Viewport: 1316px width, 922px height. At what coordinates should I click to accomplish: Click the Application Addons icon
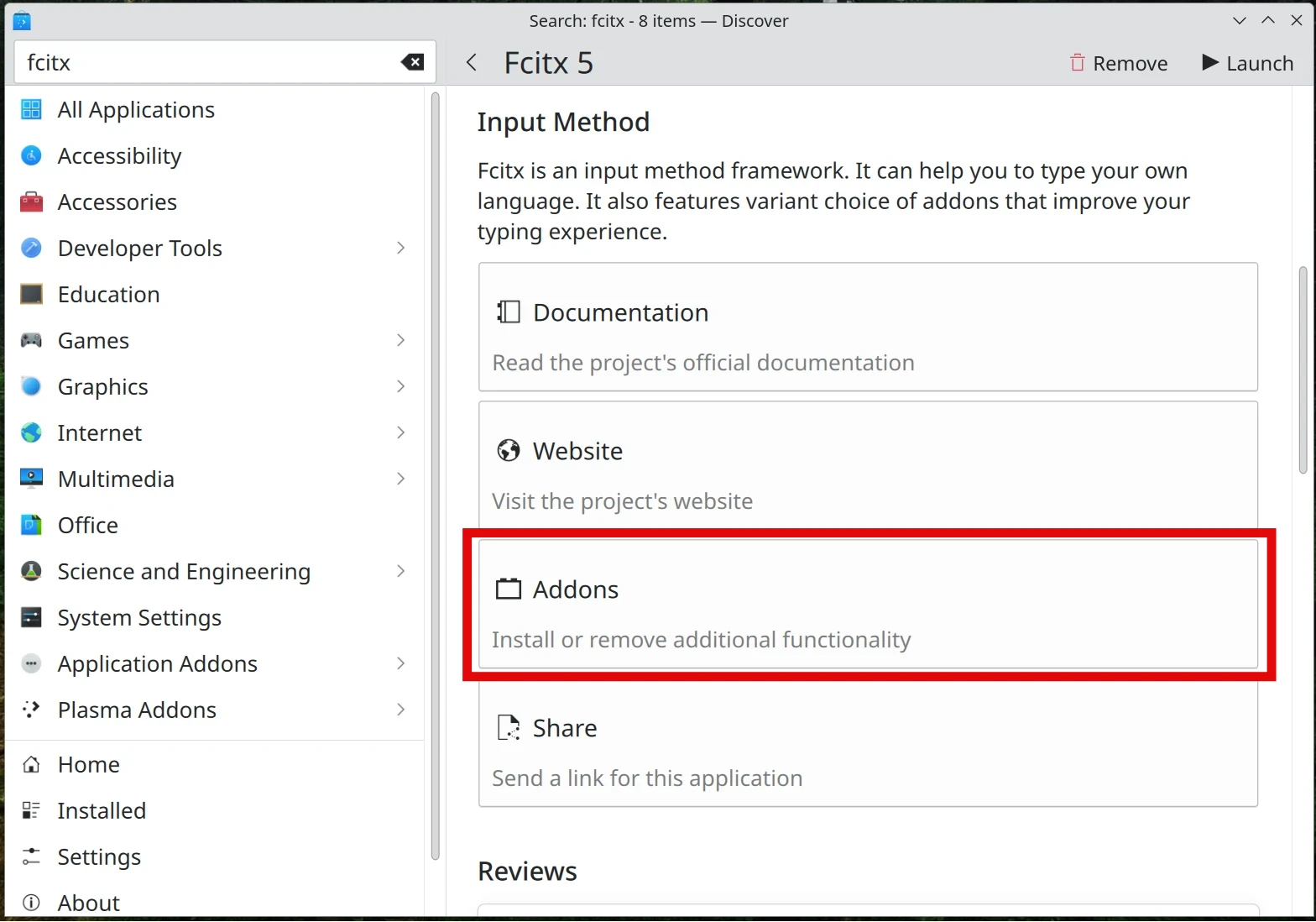31,663
